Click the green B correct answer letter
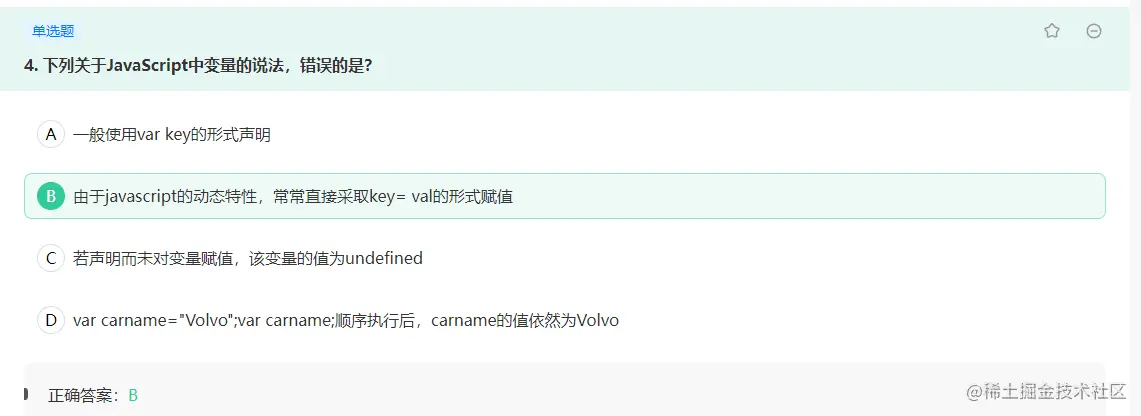Viewport: 1141px width, 416px height. pyautogui.click(x=133, y=396)
